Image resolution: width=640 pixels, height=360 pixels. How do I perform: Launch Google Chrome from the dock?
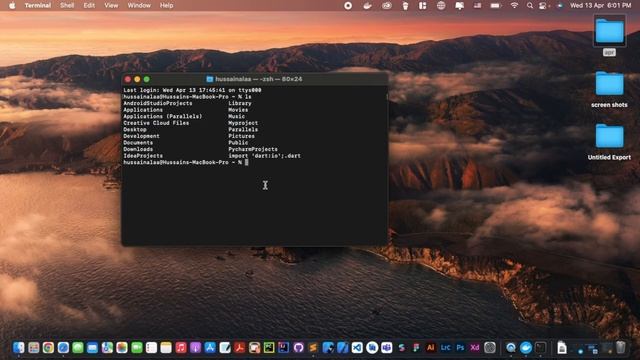(48, 348)
